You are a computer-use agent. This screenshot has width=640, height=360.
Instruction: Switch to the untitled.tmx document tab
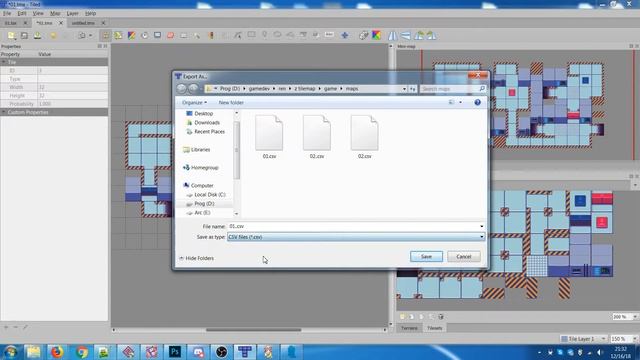tap(83, 23)
